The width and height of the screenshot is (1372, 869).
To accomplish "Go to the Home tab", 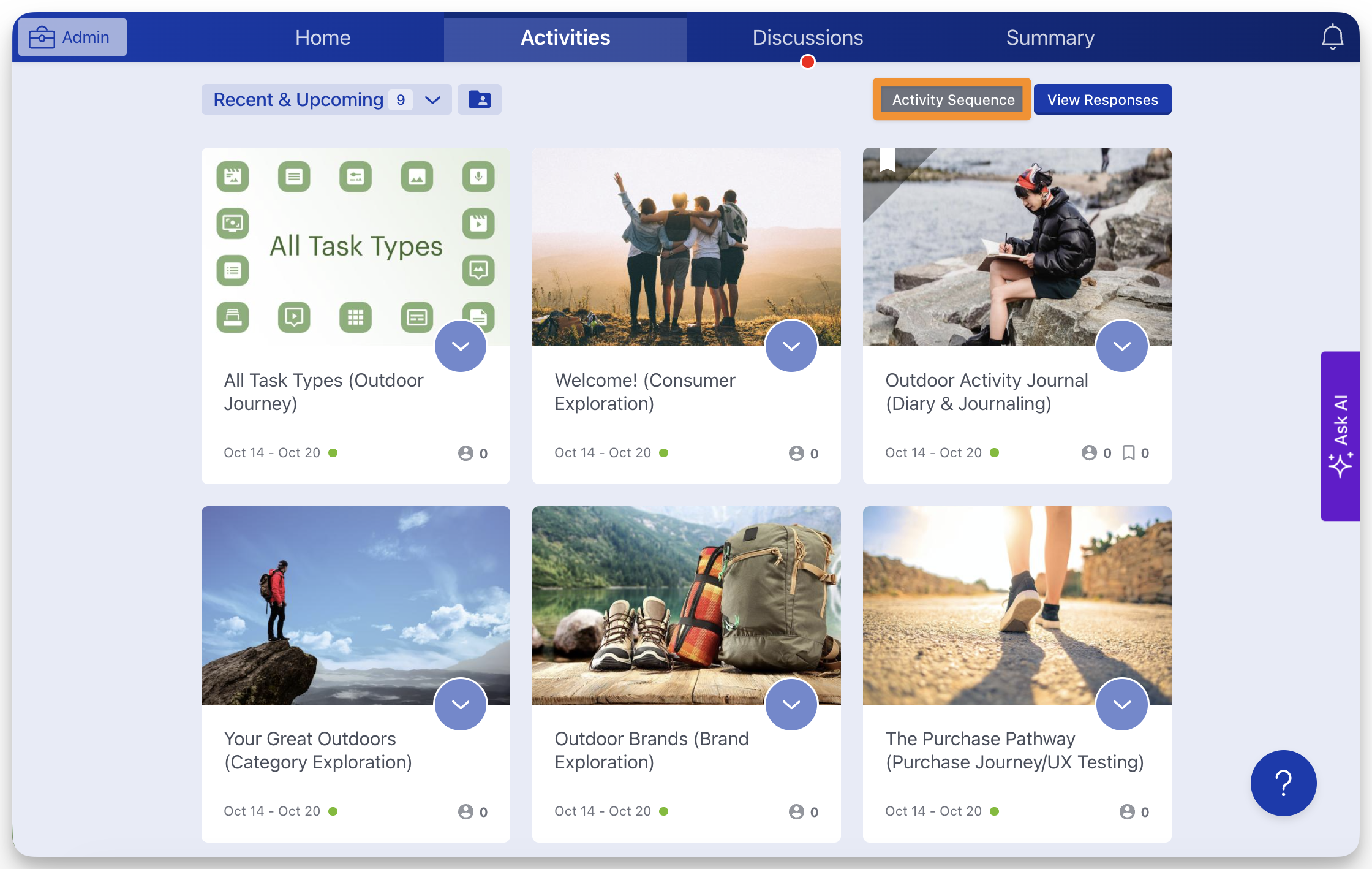I will pyautogui.click(x=322, y=37).
